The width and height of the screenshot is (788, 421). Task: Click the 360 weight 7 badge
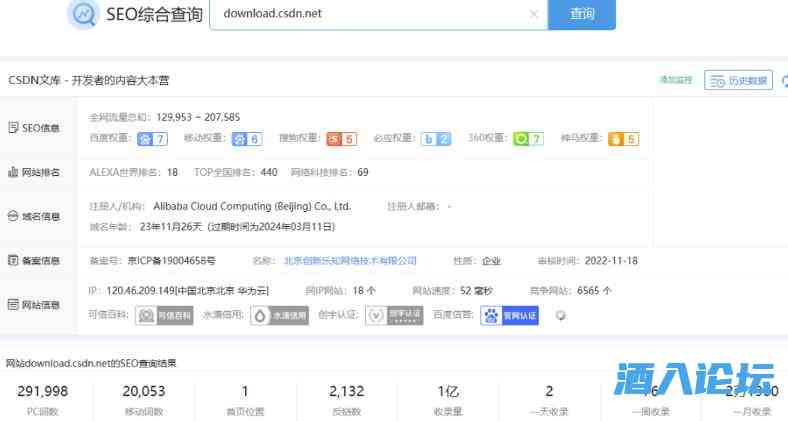click(528, 139)
